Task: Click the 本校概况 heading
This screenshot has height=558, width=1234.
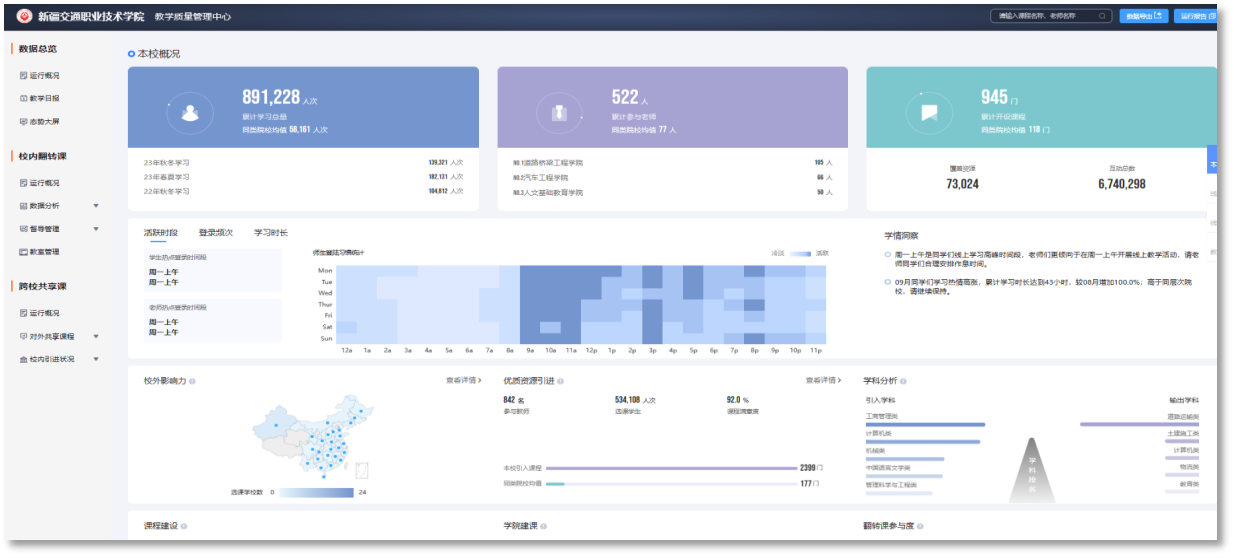Action: 158,54
